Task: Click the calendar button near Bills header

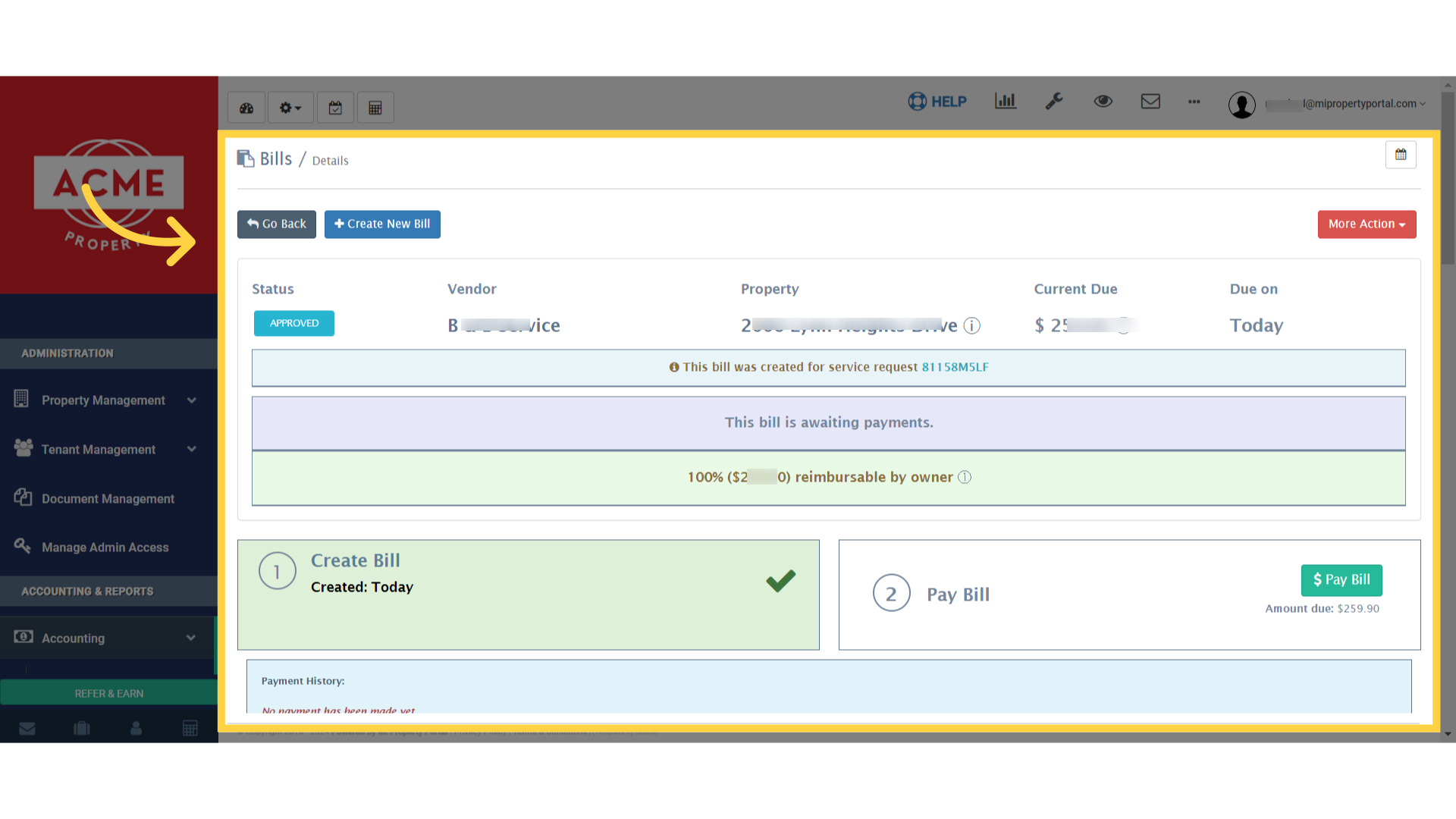Action: coord(1401,155)
